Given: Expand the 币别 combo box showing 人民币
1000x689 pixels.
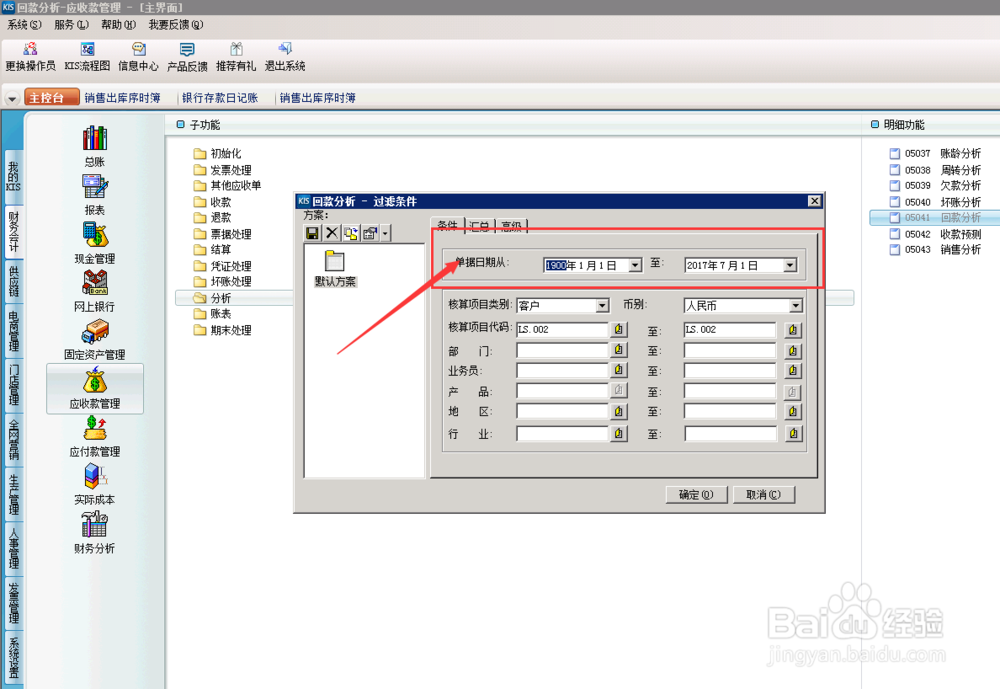Looking at the screenshot, I should [x=795, y=306].
